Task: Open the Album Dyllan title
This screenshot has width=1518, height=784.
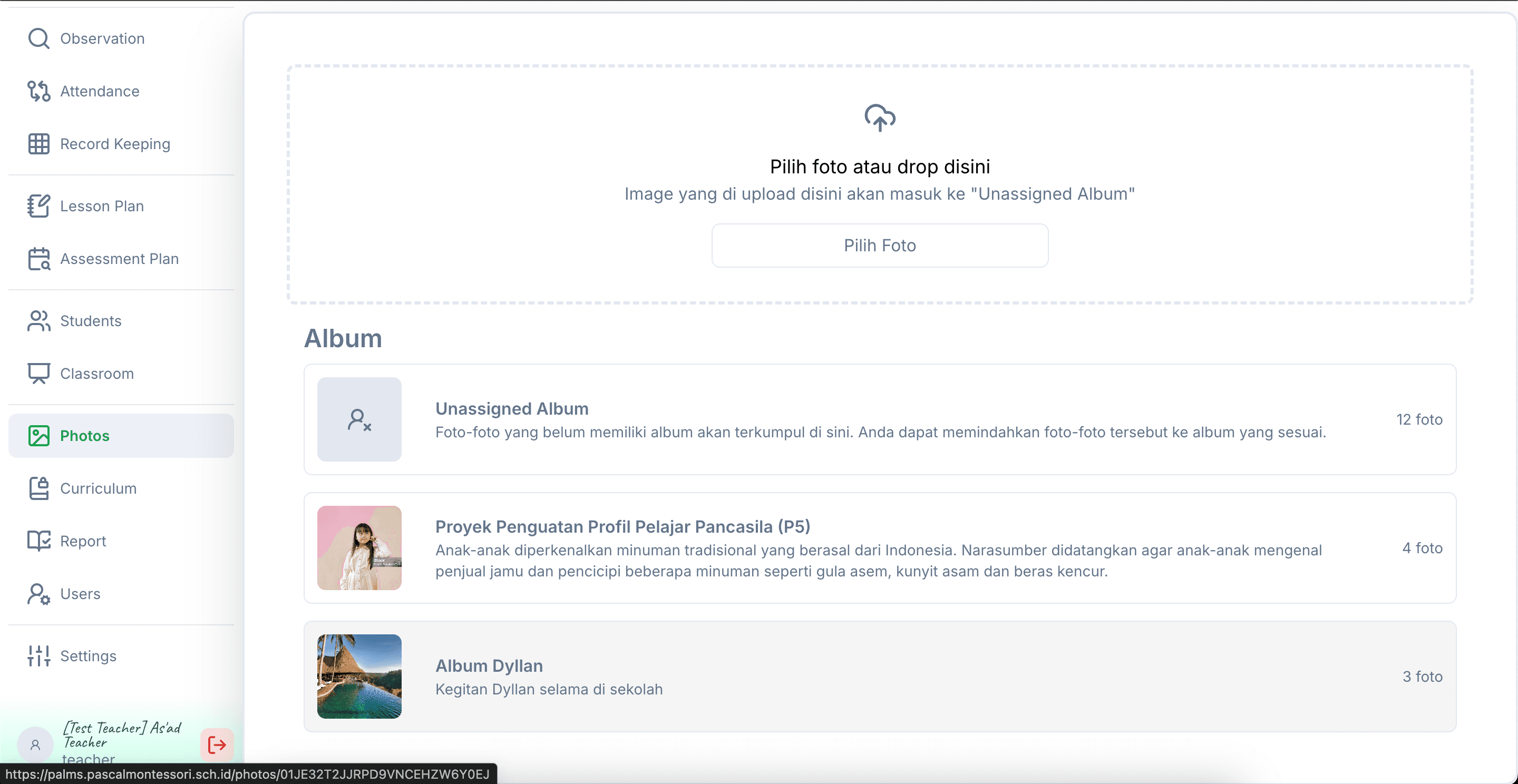Action: click(489, 665)
